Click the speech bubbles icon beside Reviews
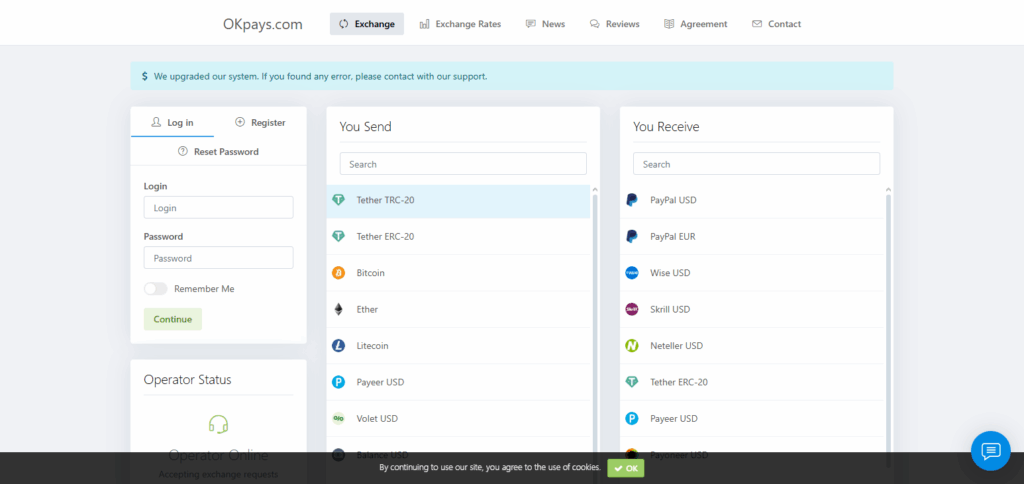Viewport: 1024px width, 484px height. (594, 24)
